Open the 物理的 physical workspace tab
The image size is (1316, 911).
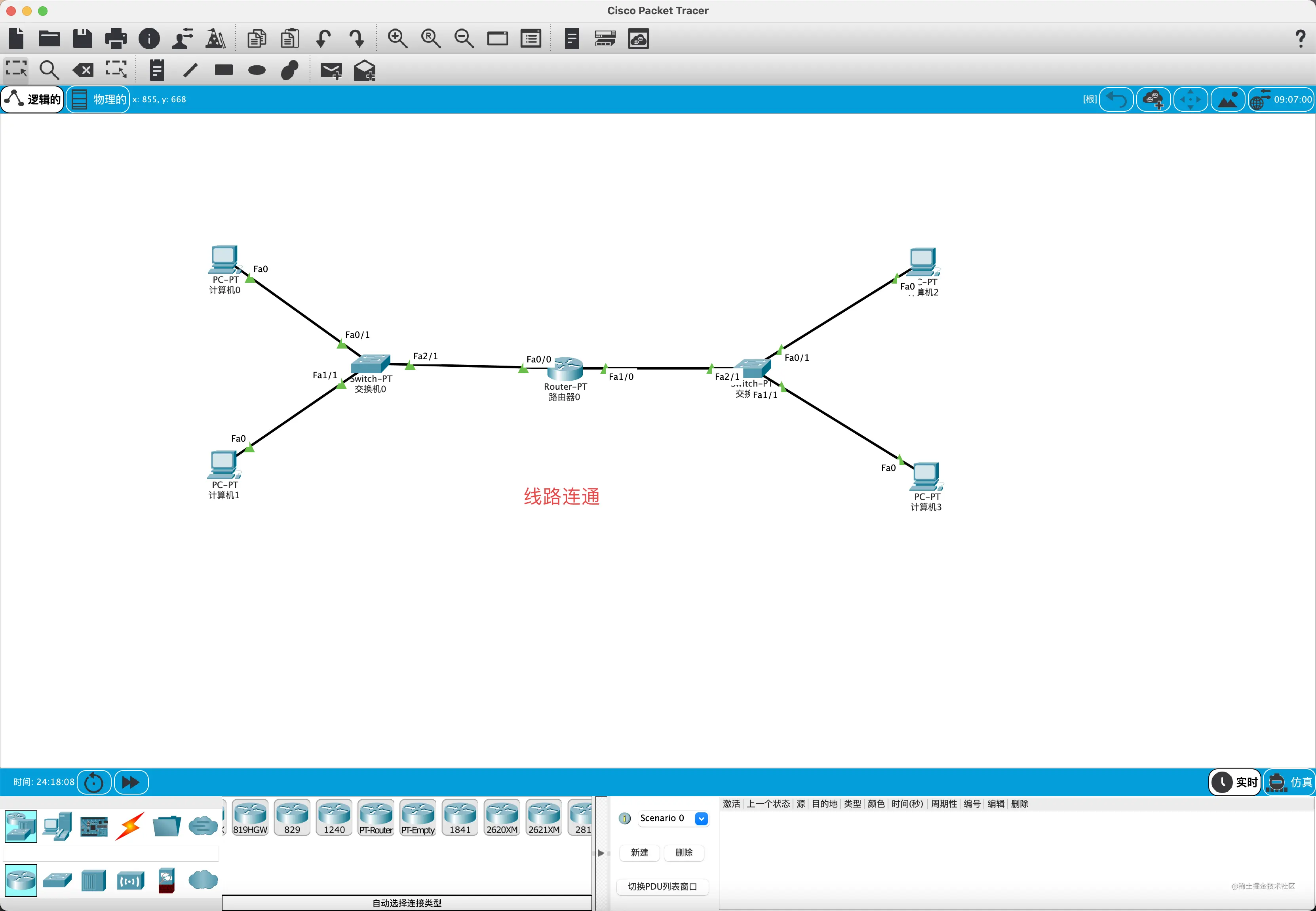pyautogui.click(x=98, y=99)
